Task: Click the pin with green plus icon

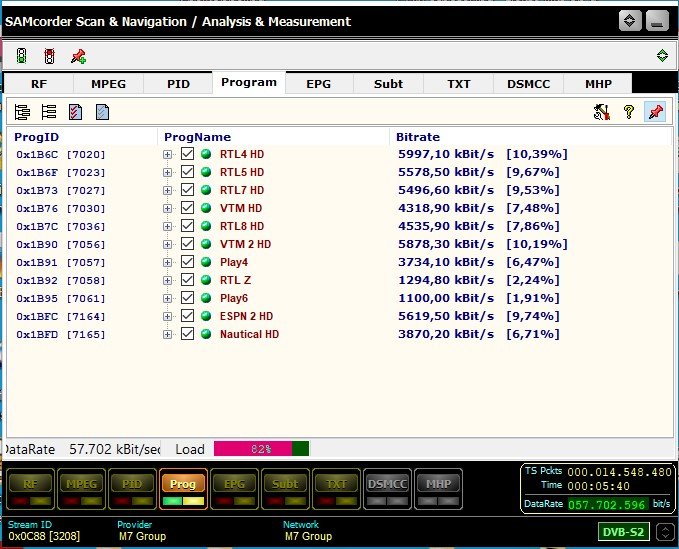Action: 78,56
